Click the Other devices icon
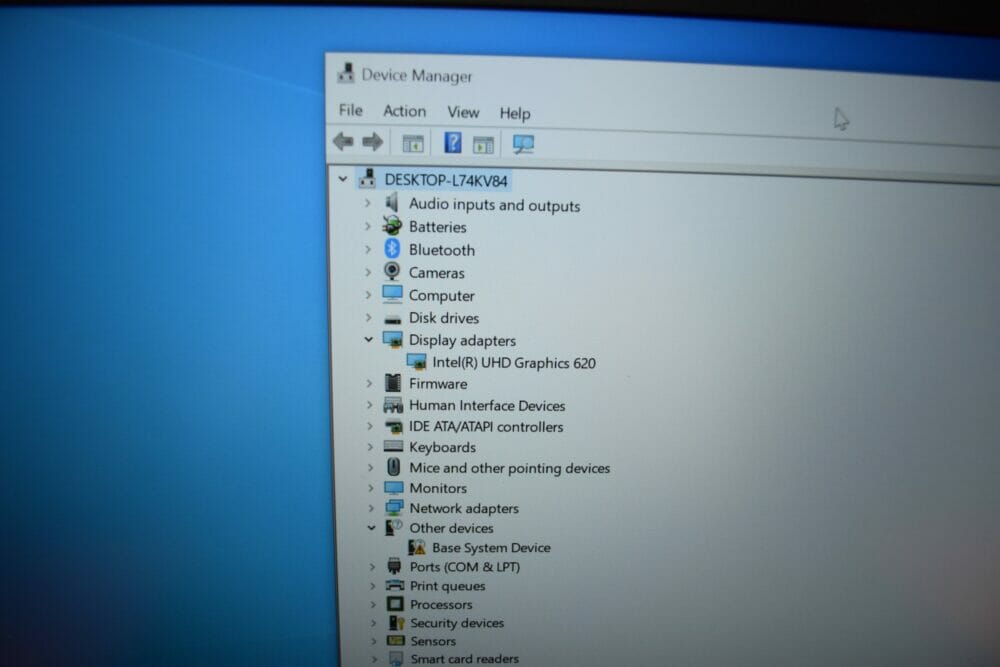The image size is (1000, 667). click(x=393, y=527)
